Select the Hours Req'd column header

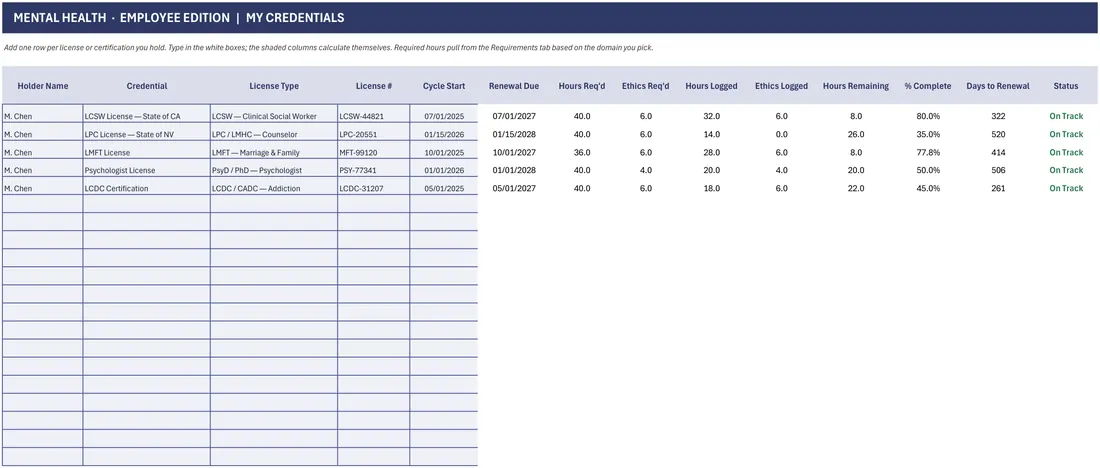tap(582, 86)
